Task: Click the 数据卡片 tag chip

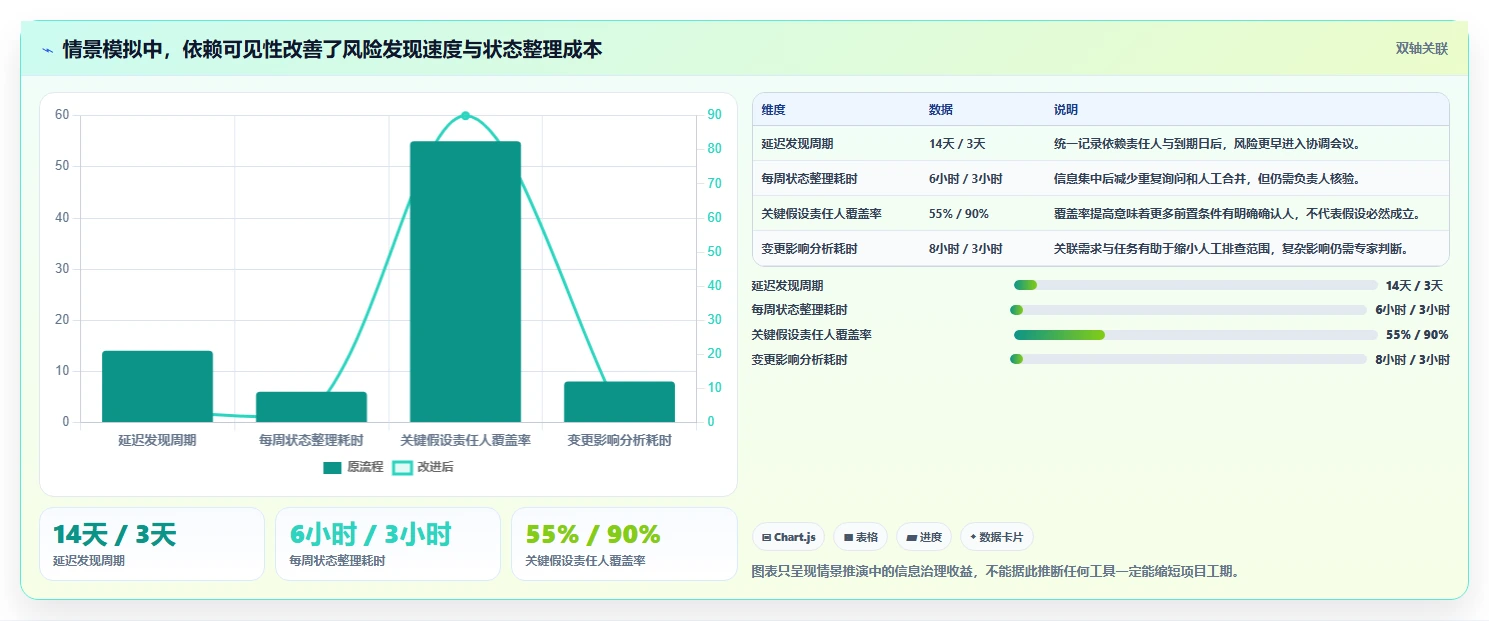Action: tap(997, 537)
